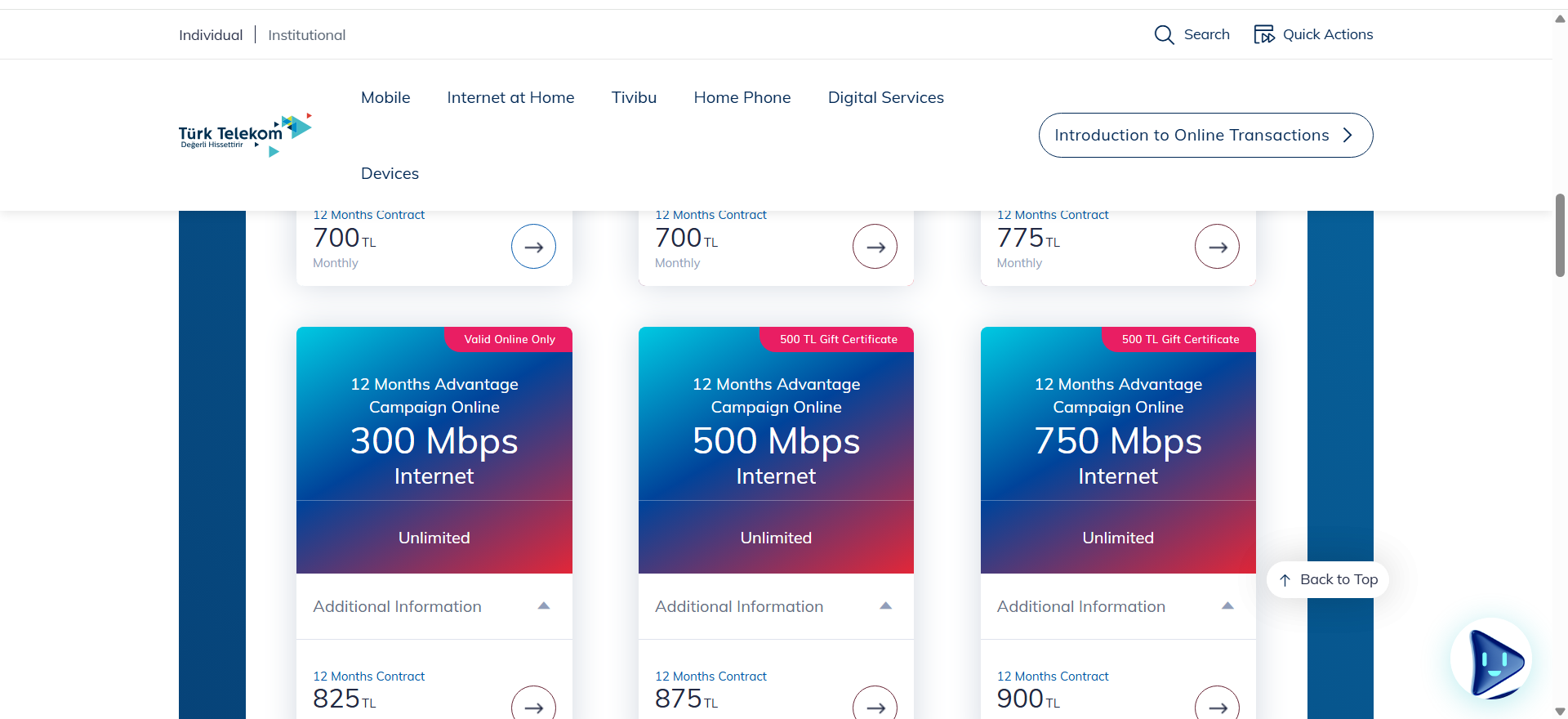This screenshot has height=719, width=1568.
Task: Click the Back to Top button
Action: pyautogui.click(x=1328, y=579)
